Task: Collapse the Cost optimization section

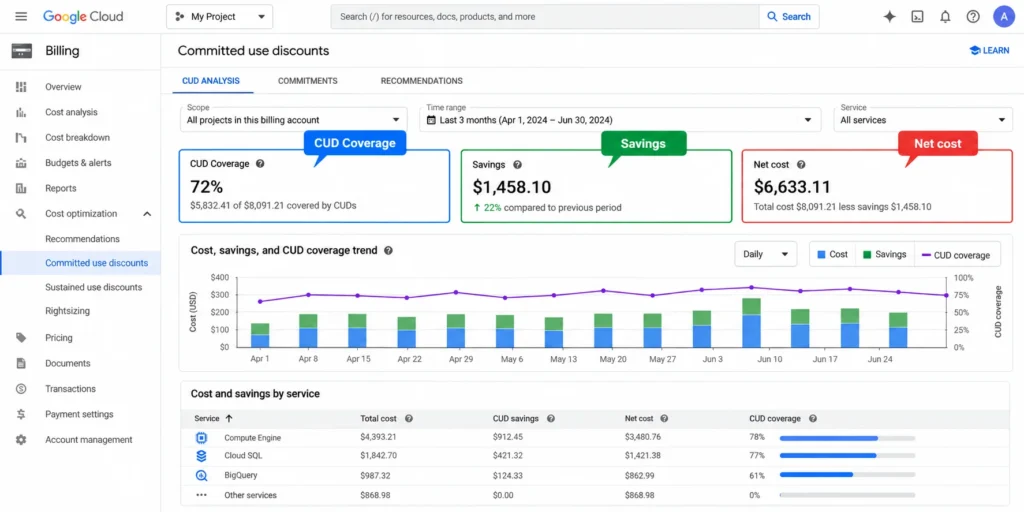Action: (x=147, y=214)
